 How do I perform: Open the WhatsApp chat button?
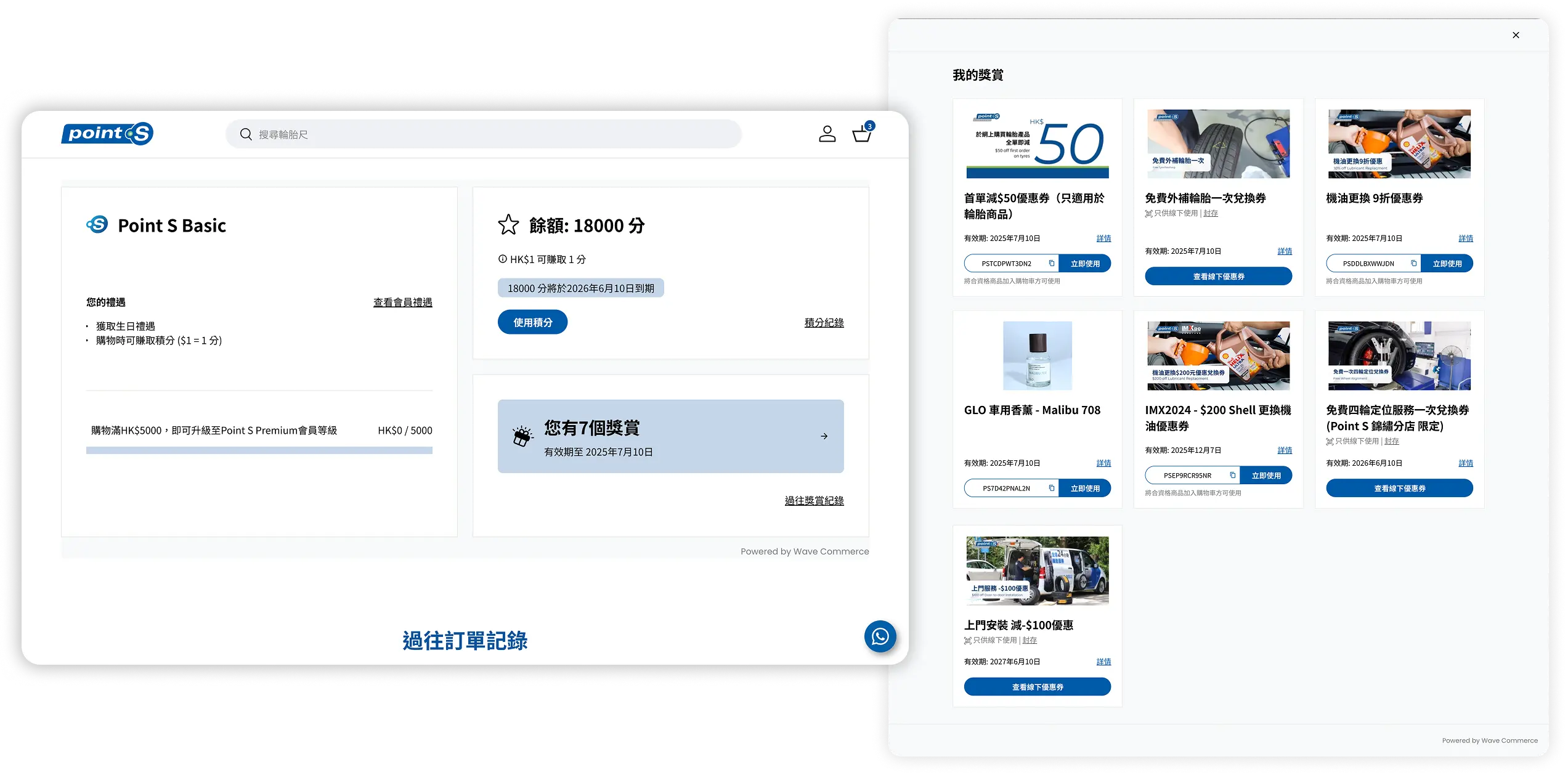880,636
